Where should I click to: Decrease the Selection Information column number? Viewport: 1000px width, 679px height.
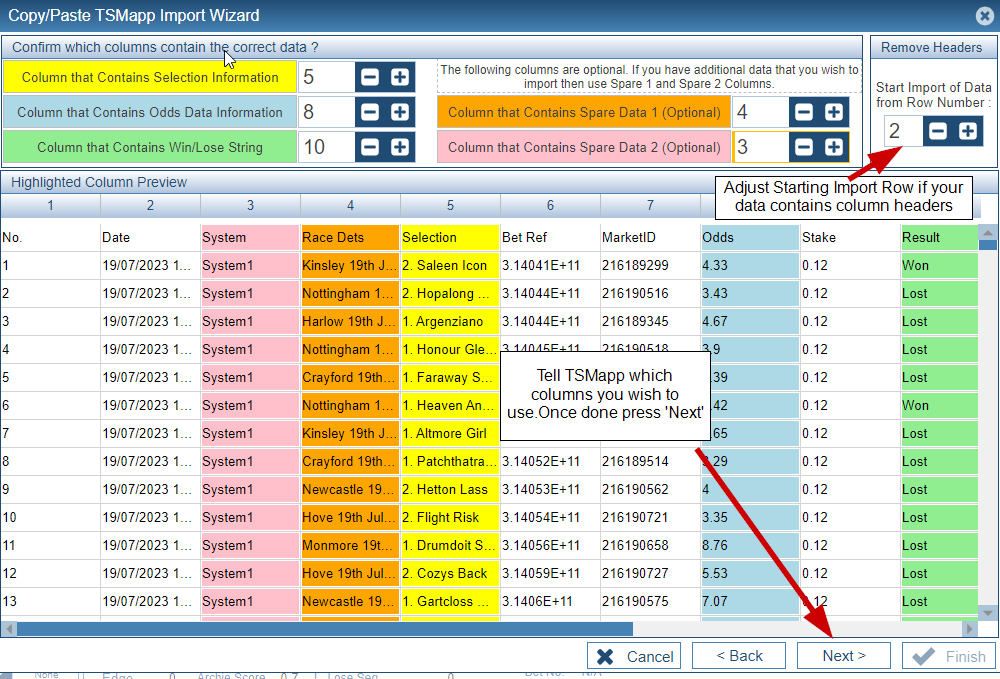click(370, 77)
